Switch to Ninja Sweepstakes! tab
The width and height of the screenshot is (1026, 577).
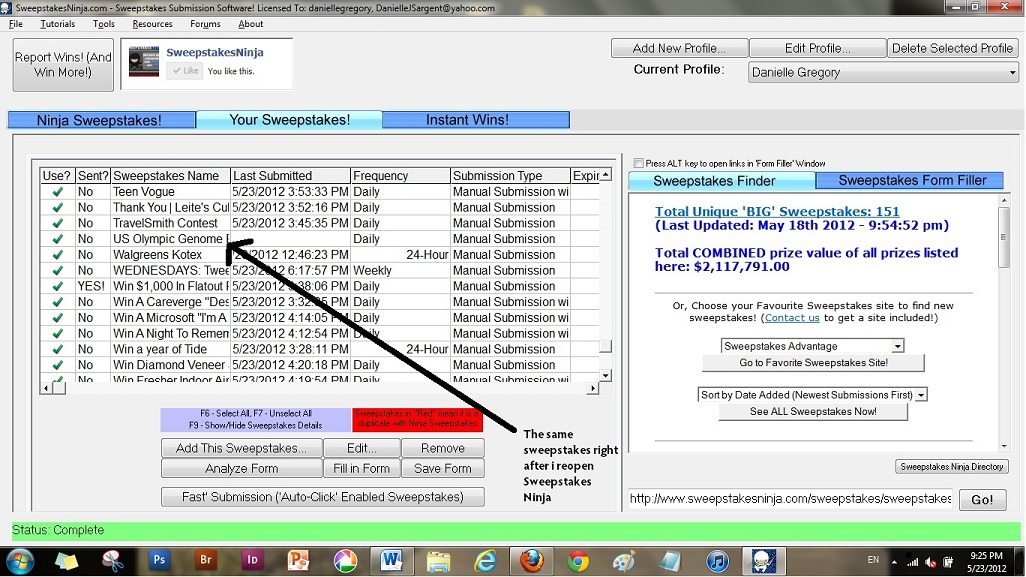[x=101, y=120]
